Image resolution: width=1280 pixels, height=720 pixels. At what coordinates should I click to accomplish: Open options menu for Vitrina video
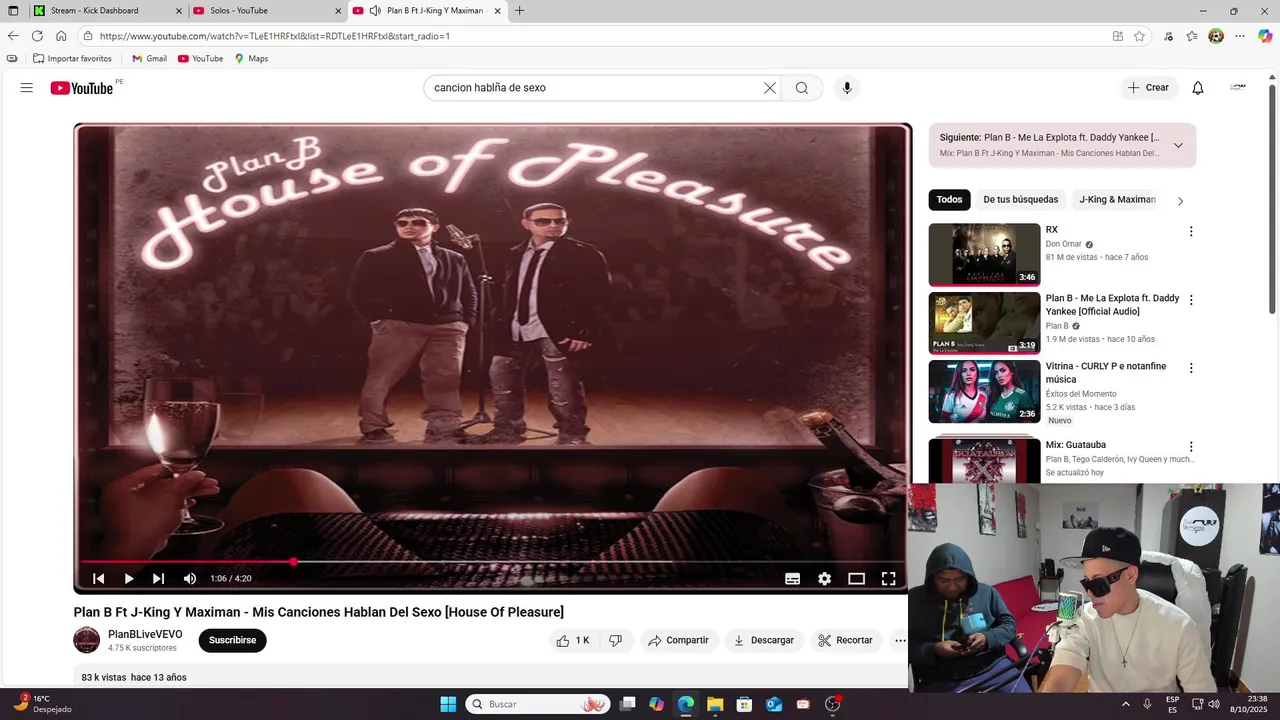1190,368
